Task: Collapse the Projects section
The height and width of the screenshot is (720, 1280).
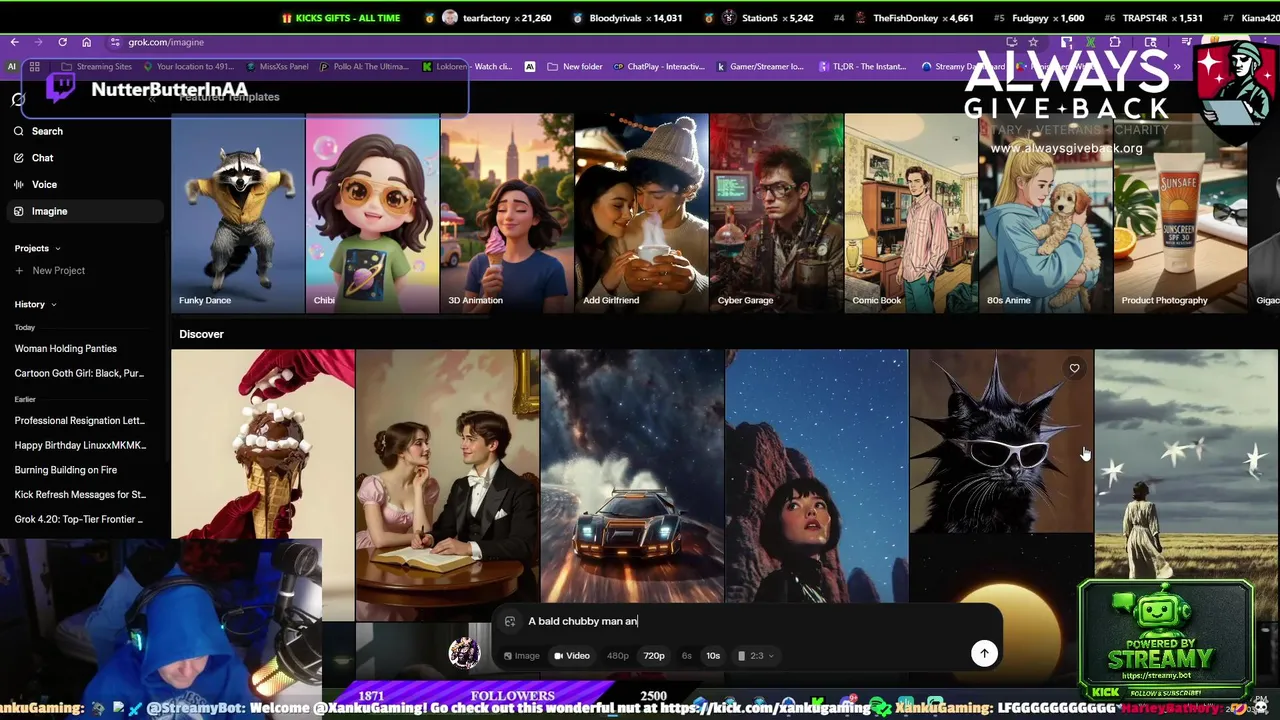Action: (x=38, y=248)
